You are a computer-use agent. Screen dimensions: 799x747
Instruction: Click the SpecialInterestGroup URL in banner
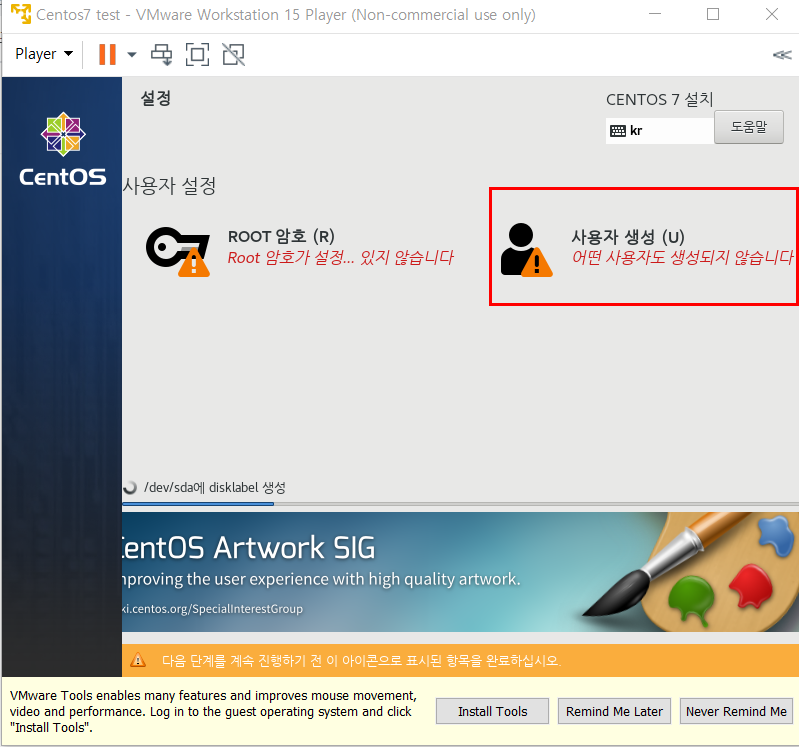coord(212,609)
